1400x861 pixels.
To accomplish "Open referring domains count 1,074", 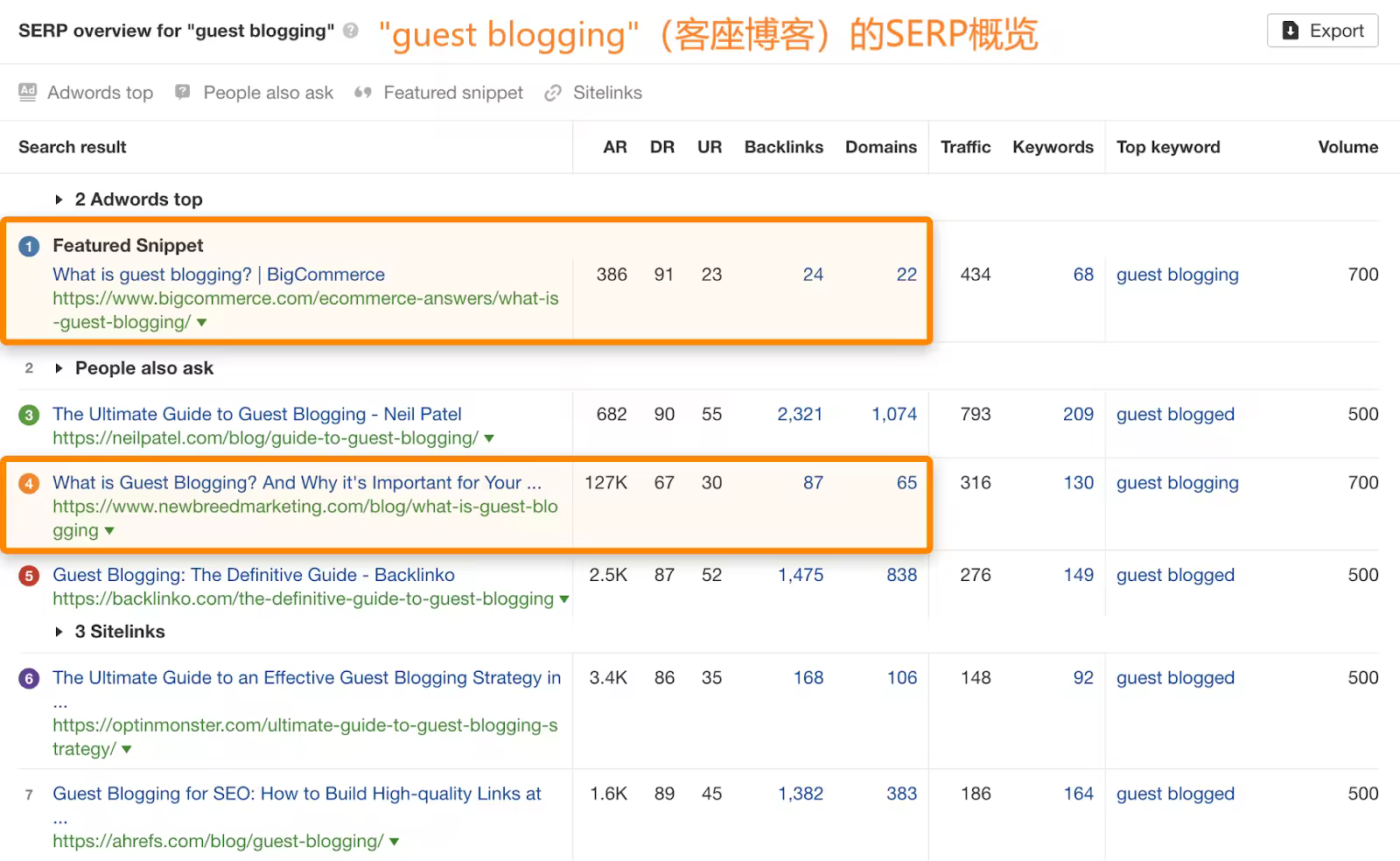I will (x=894, y=414).
